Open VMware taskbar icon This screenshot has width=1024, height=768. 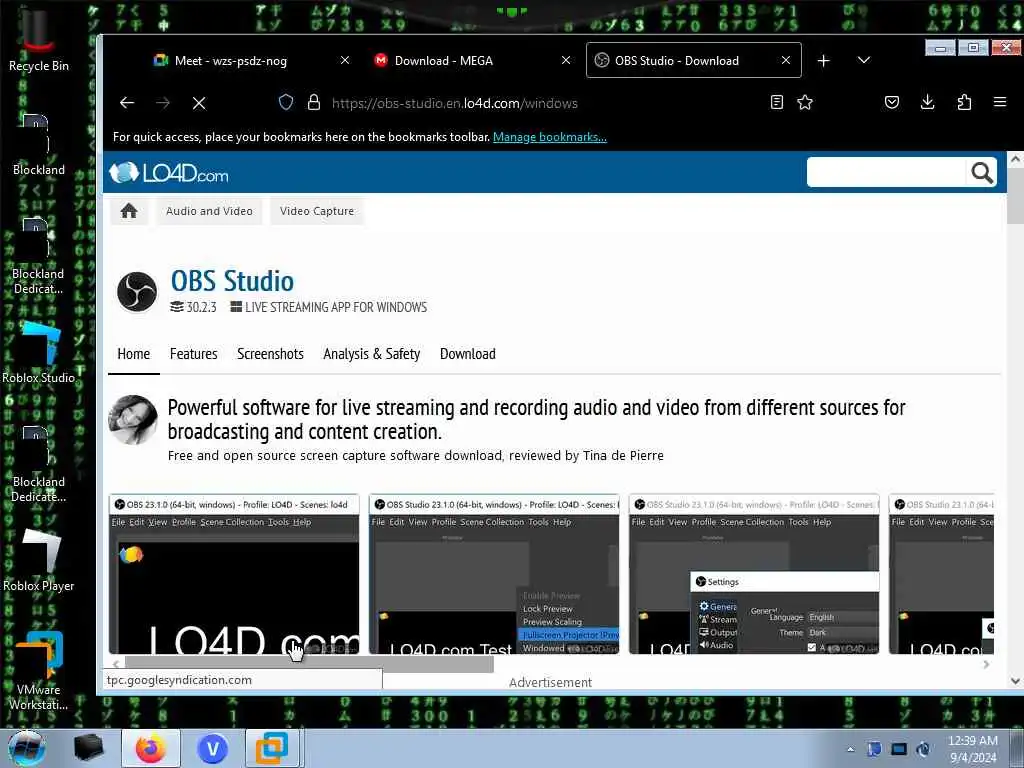[272, 748]
